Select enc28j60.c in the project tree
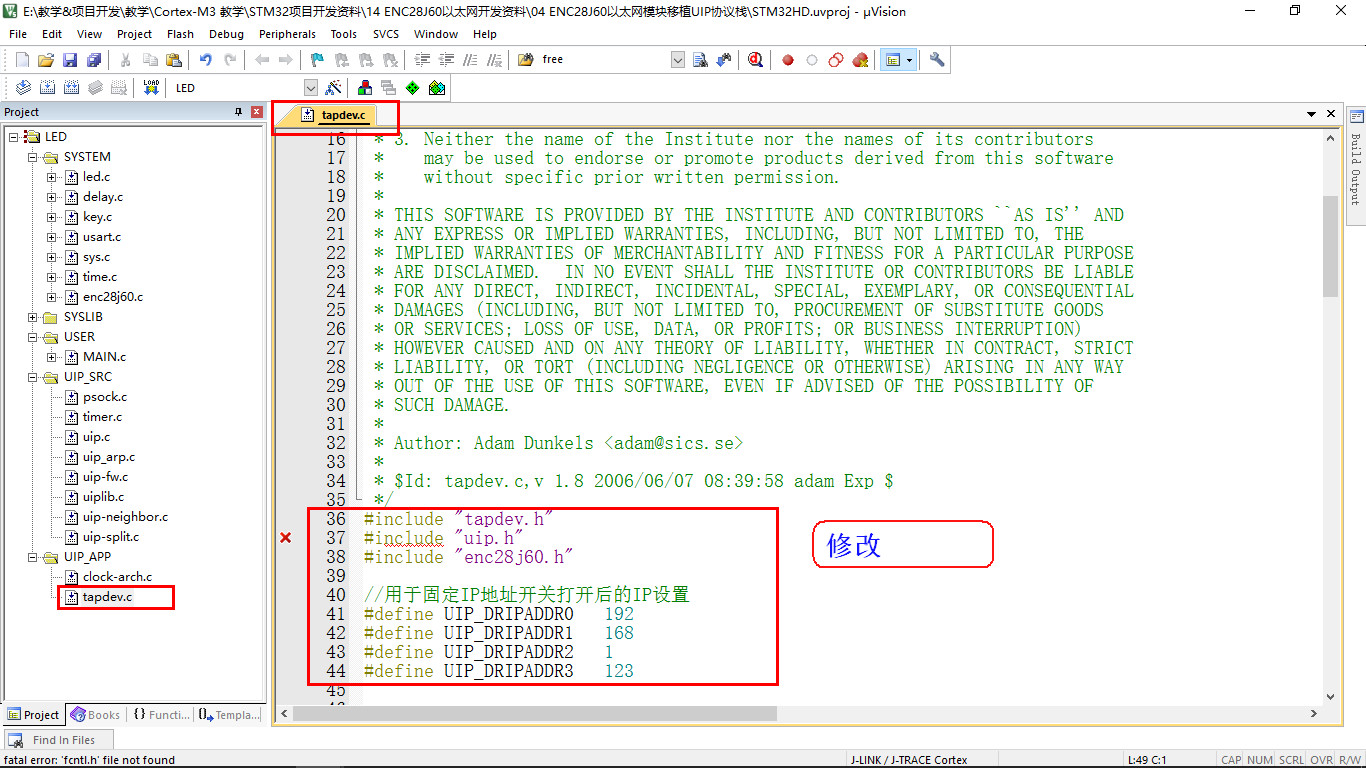 click(x=112, y=297)
